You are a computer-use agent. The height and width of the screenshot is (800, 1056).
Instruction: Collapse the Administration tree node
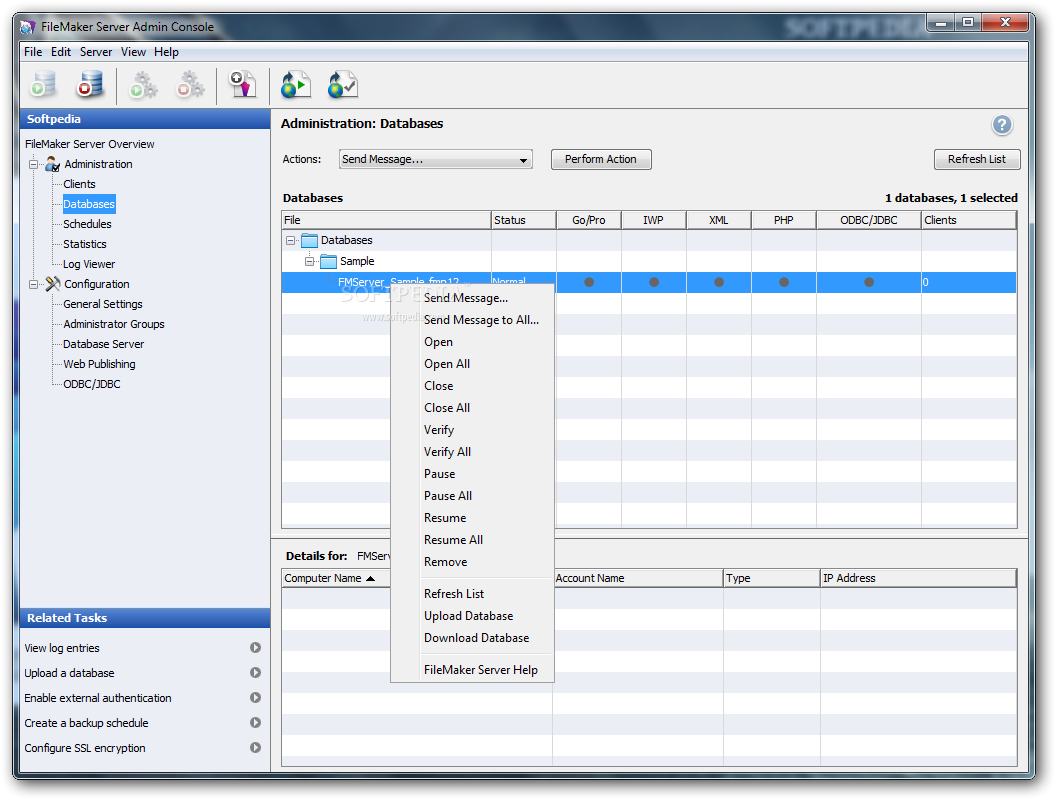[33, 164]
